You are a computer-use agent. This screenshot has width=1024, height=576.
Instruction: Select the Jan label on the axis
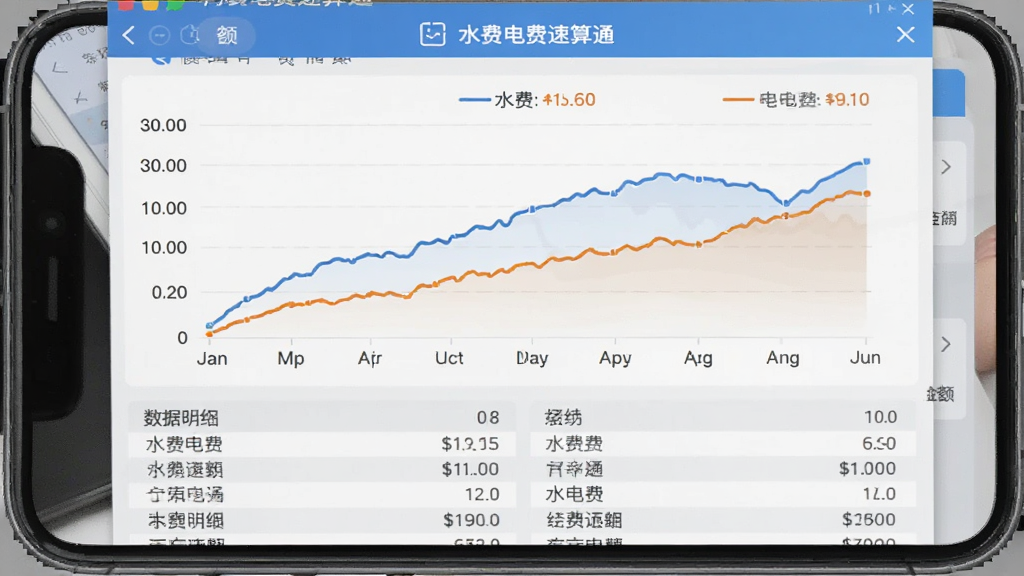pyautogui.click(x=212, y=359)
